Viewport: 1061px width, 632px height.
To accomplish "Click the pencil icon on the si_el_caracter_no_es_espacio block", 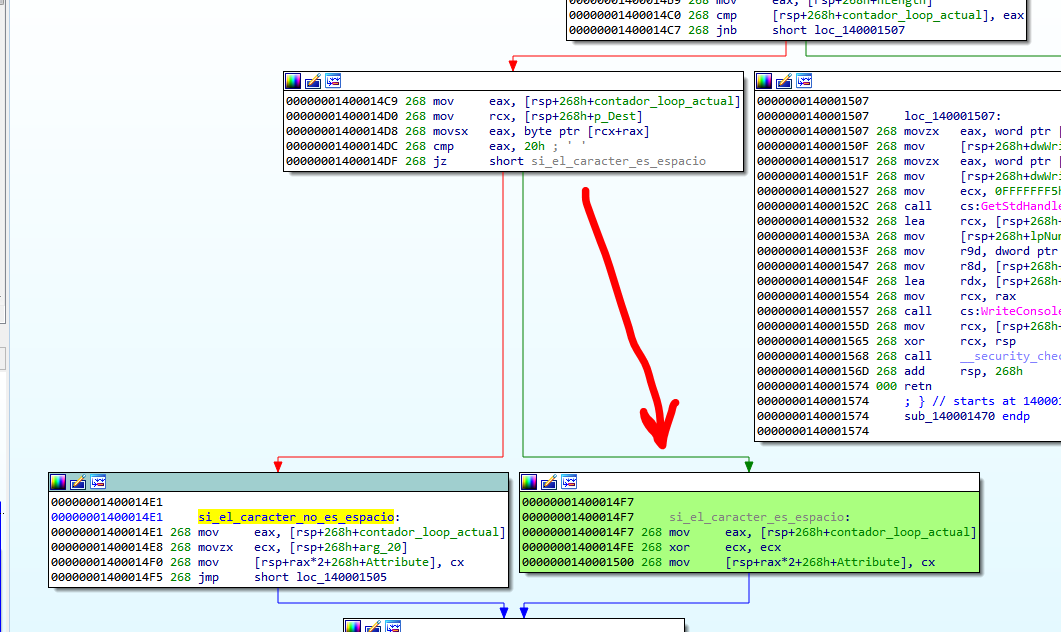I will click(78, 482).
